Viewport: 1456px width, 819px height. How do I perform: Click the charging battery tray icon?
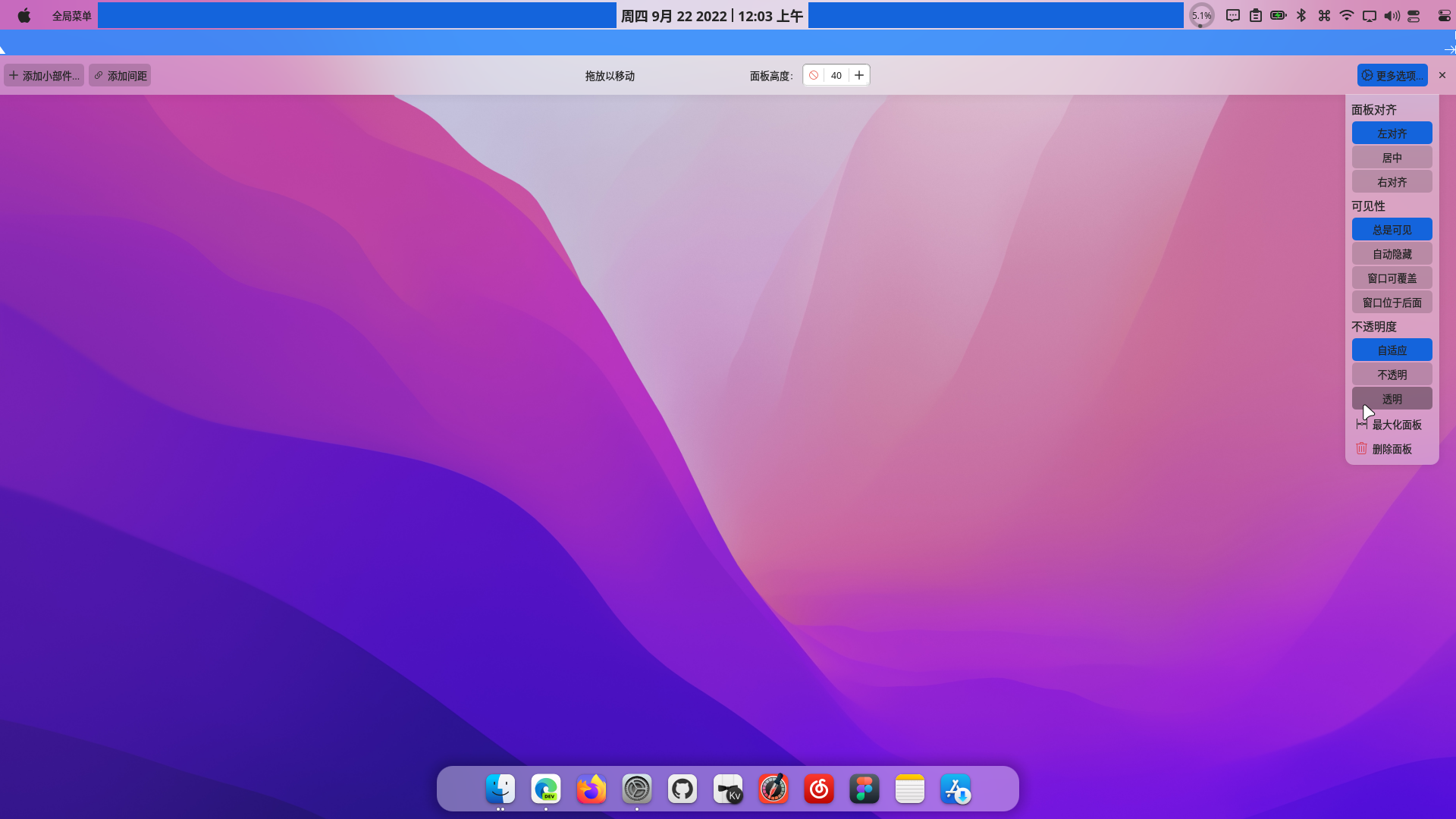[x=1279, y=15]
